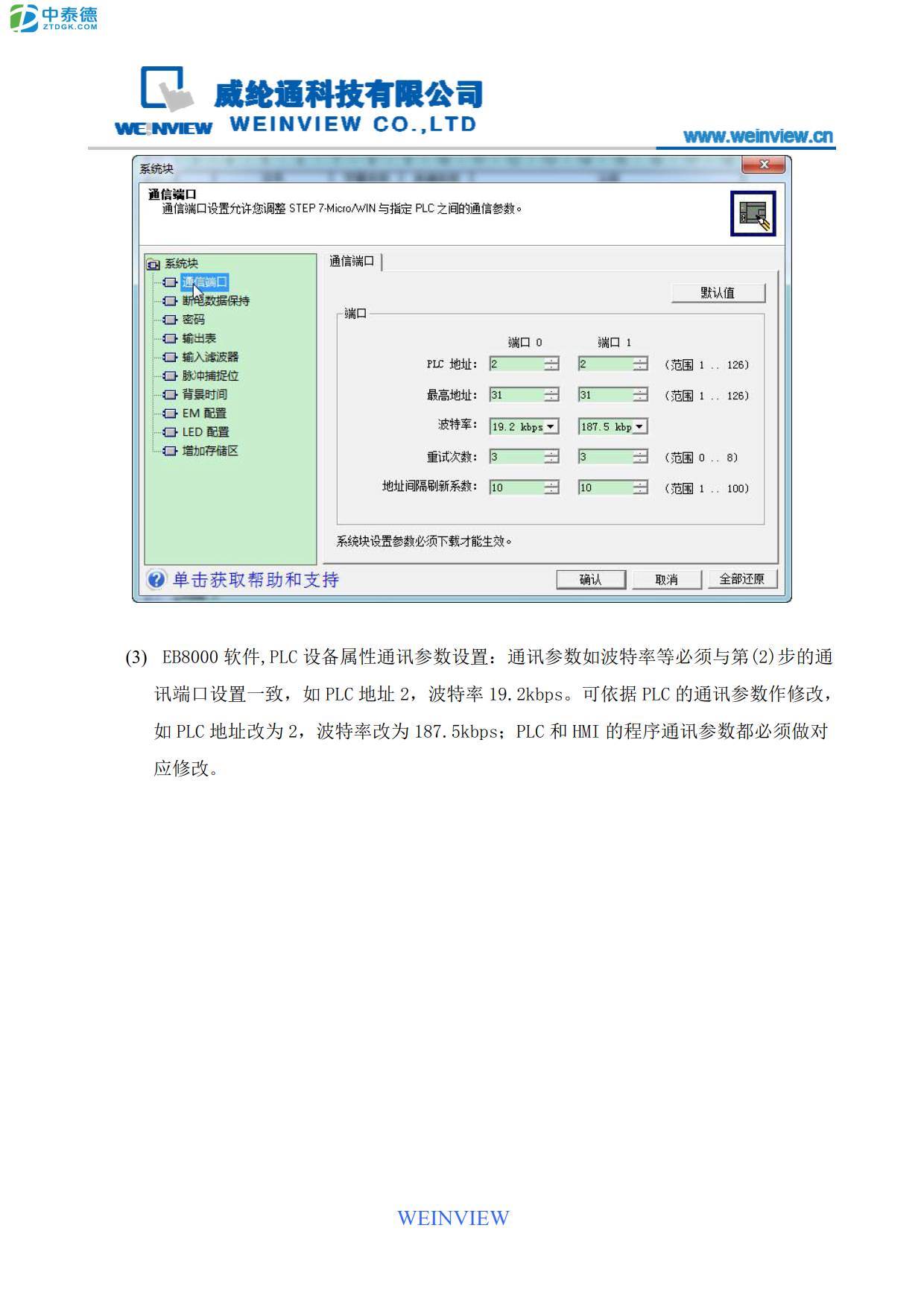Select 断电数据保持 tree item
The image size is (924, 1307).
[215, 301]
